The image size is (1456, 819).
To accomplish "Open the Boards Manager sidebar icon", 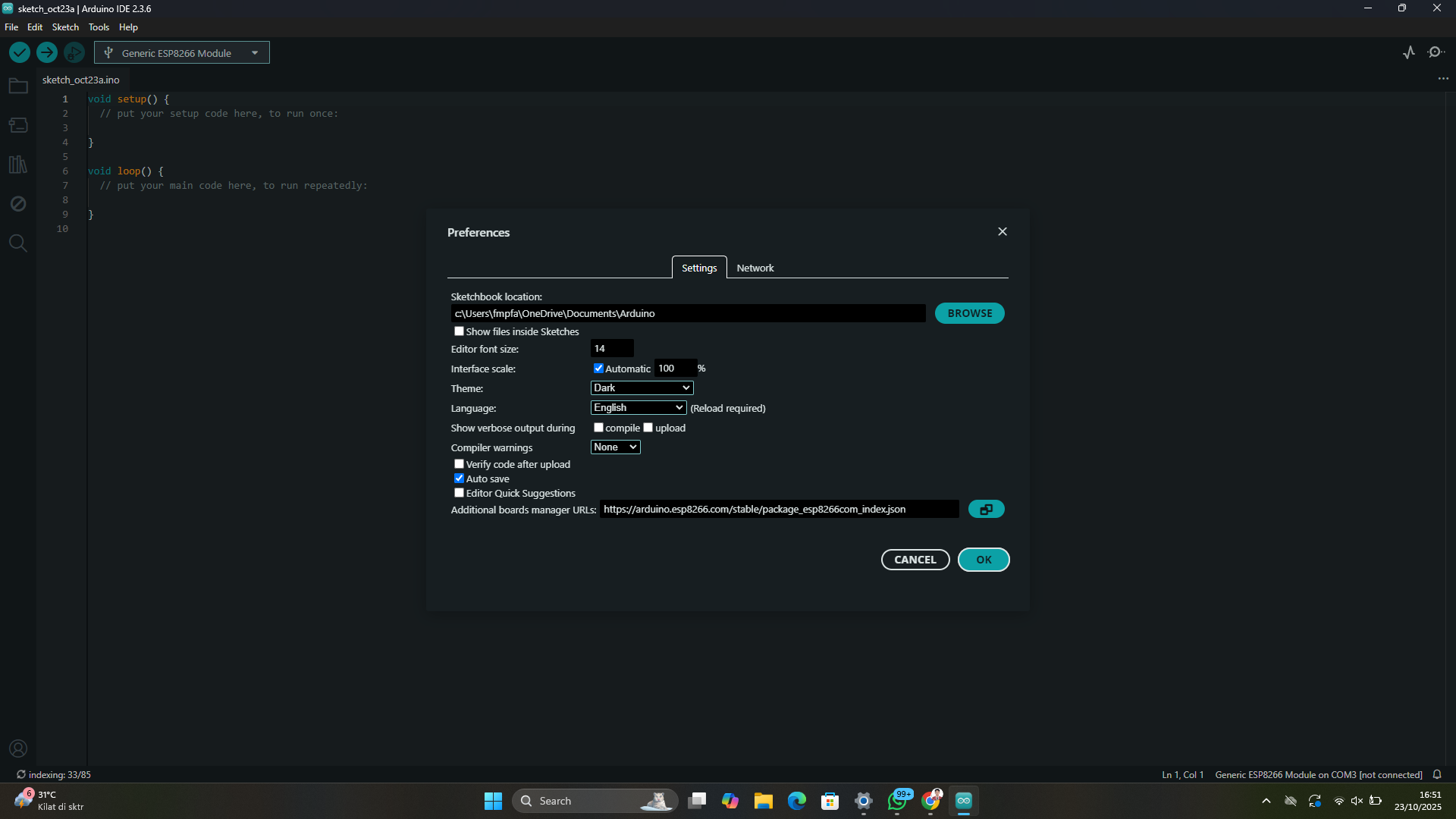I will click(18, 125).
